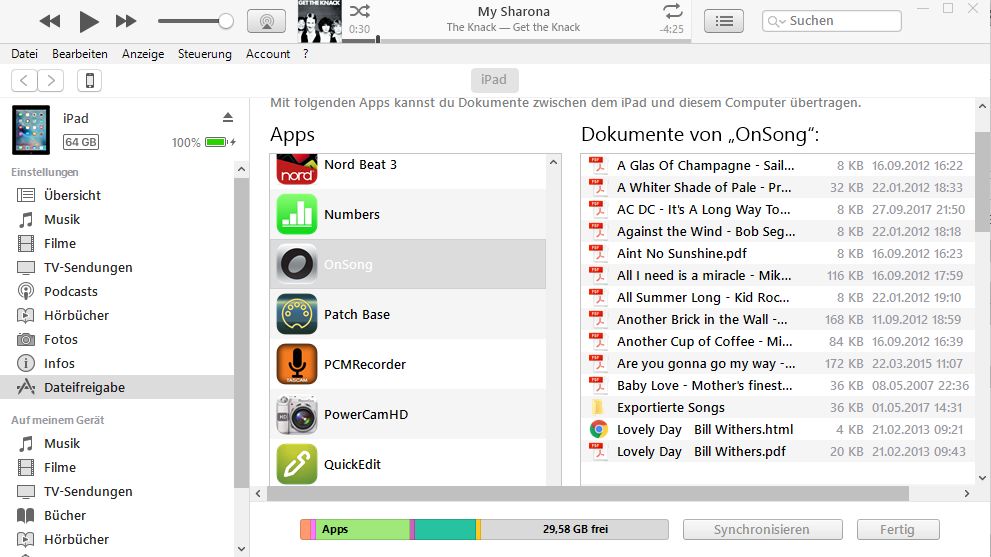Click the Synchronisieren button

point(762,530)
